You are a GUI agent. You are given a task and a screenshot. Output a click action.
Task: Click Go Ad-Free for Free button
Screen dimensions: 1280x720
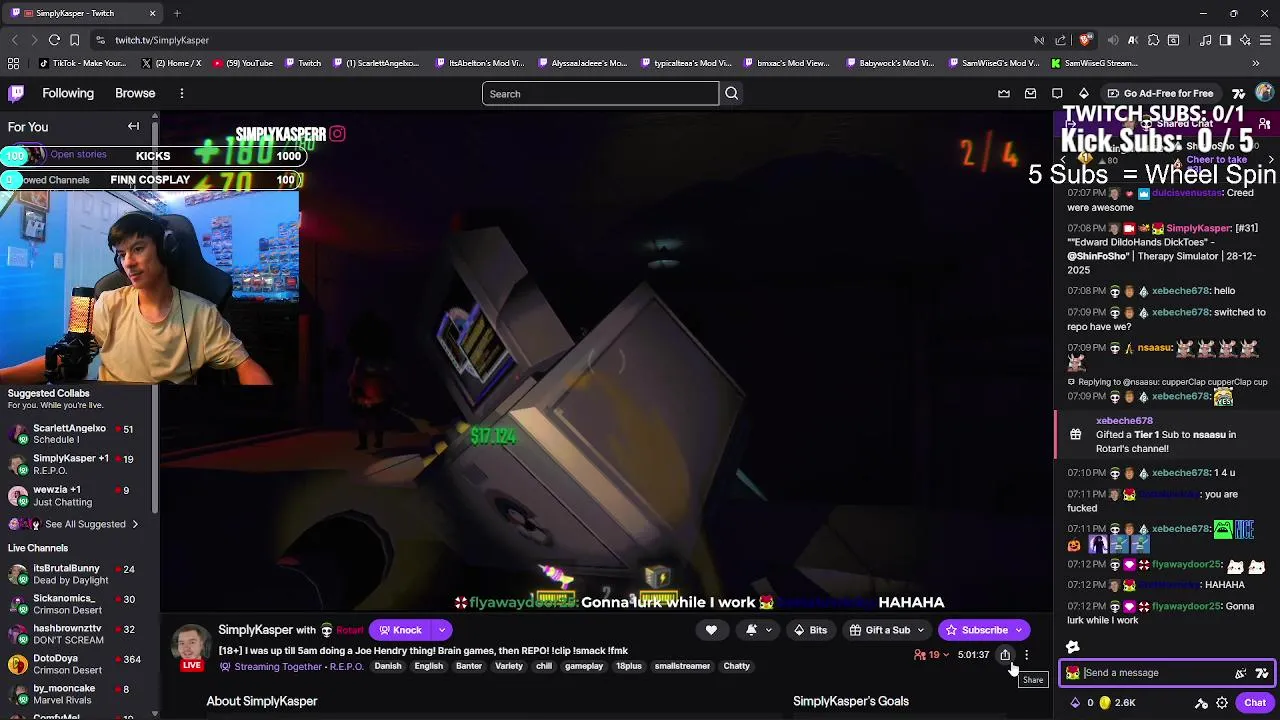[1160, 93]
